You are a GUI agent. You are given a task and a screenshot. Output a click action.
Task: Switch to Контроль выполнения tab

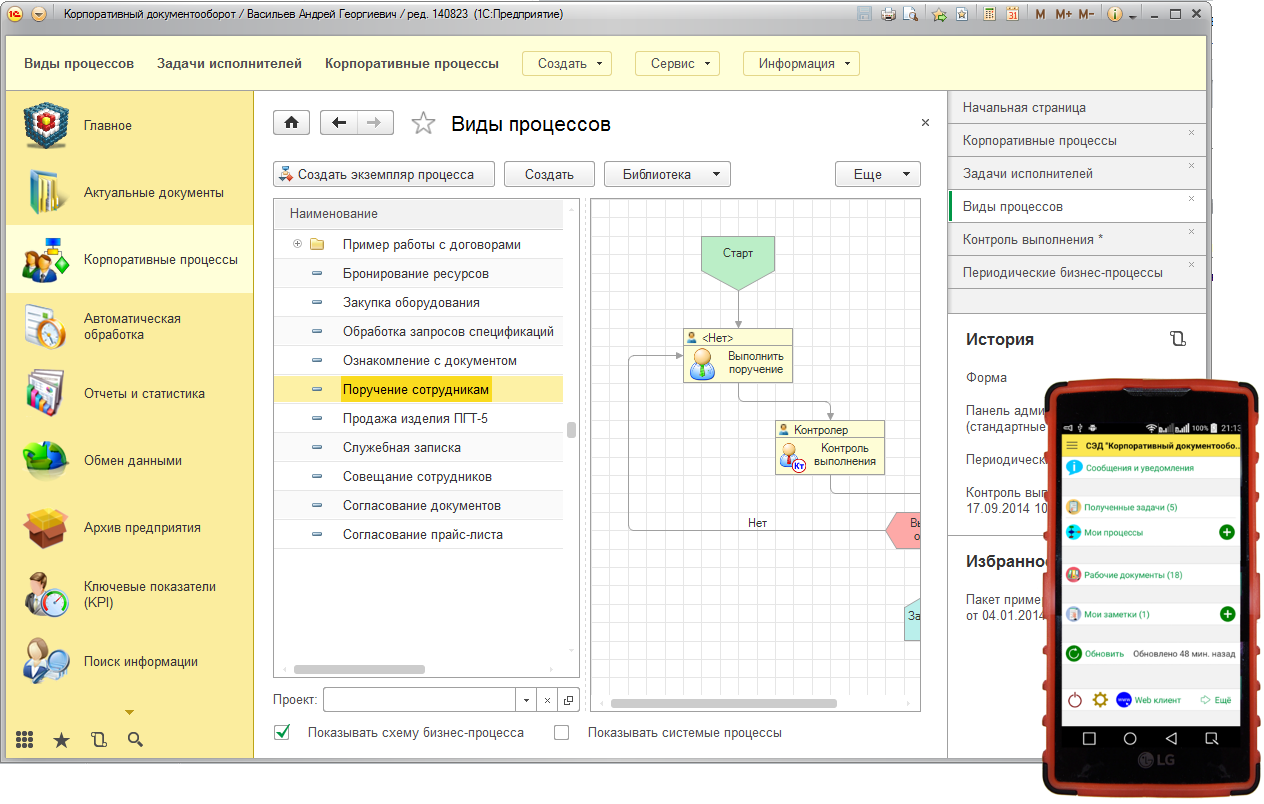1033,240
